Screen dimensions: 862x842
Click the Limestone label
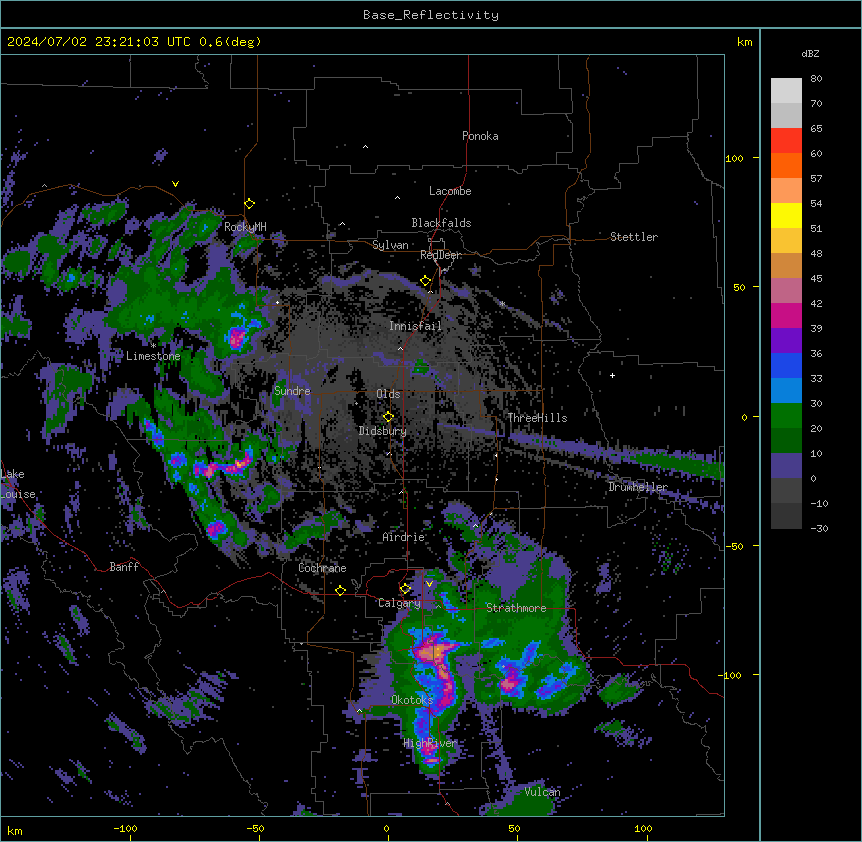click(153, 356)
